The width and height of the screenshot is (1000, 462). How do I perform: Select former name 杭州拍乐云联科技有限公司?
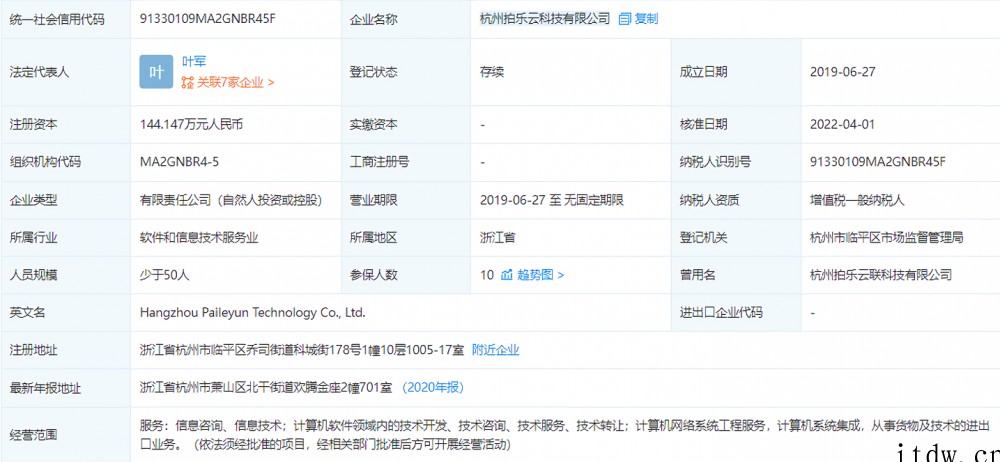[881, 275]
